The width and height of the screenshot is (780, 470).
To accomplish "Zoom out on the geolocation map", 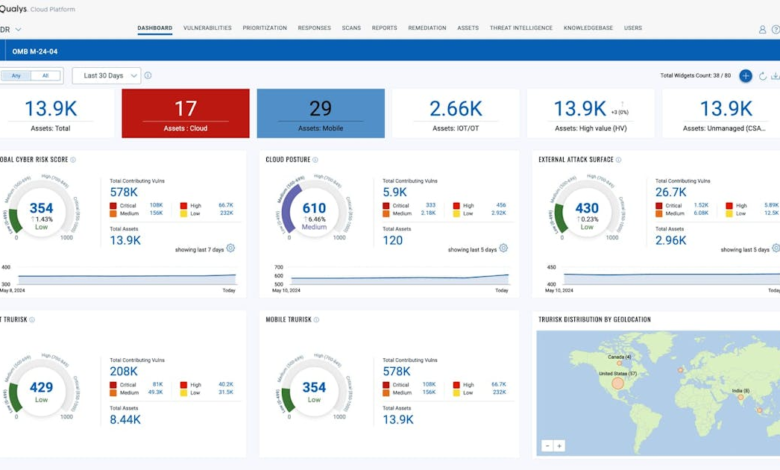I will pyautogui.click(x=547, y=446).
